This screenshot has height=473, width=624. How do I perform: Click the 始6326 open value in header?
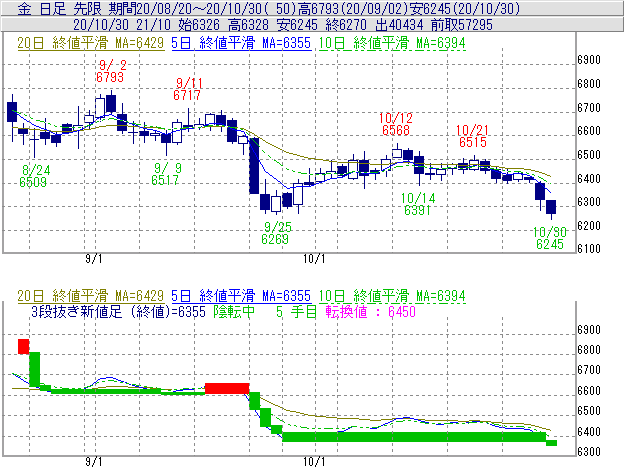click(199, 25)
